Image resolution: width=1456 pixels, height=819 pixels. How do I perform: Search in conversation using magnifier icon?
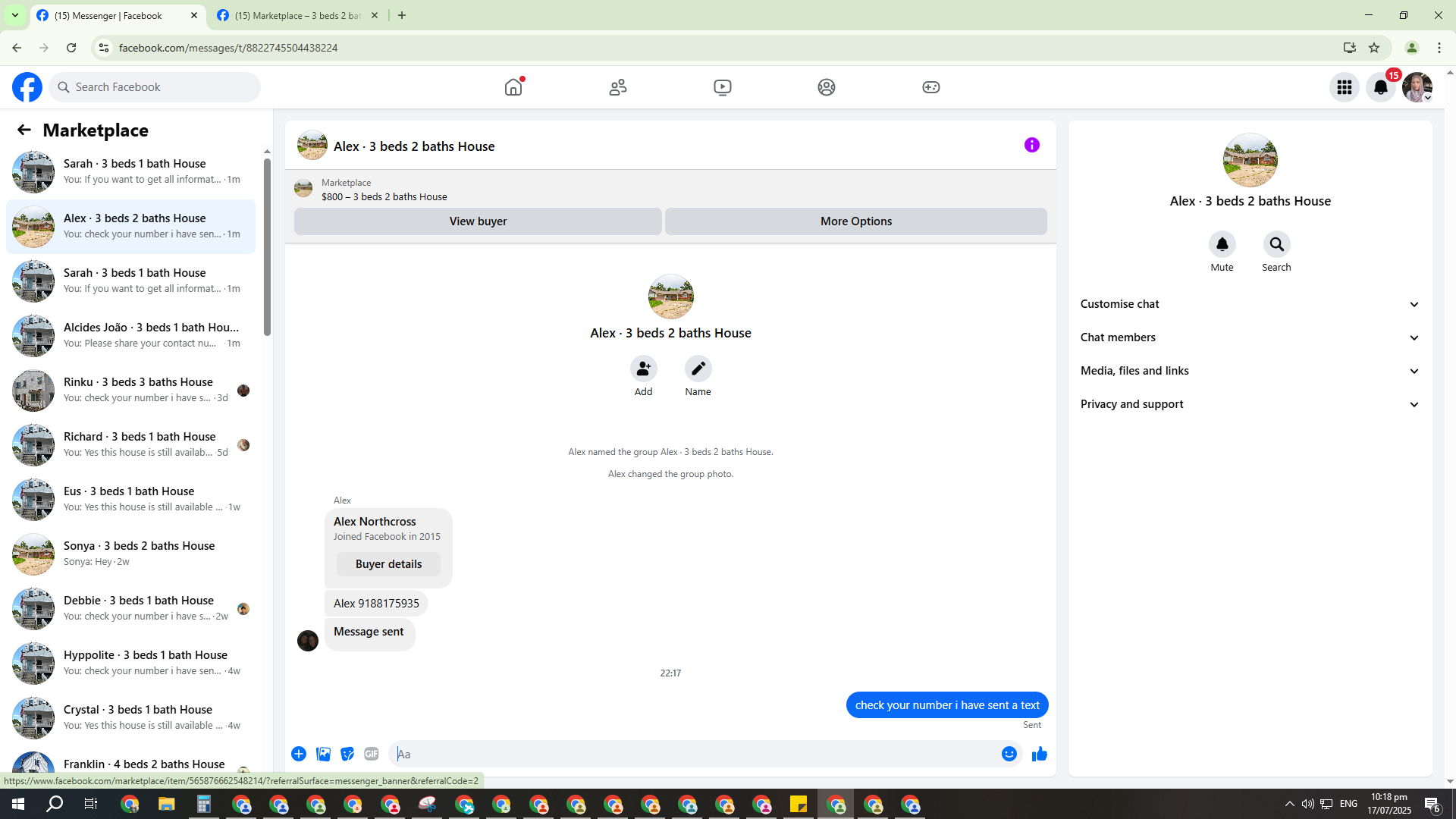[1277, 244]
